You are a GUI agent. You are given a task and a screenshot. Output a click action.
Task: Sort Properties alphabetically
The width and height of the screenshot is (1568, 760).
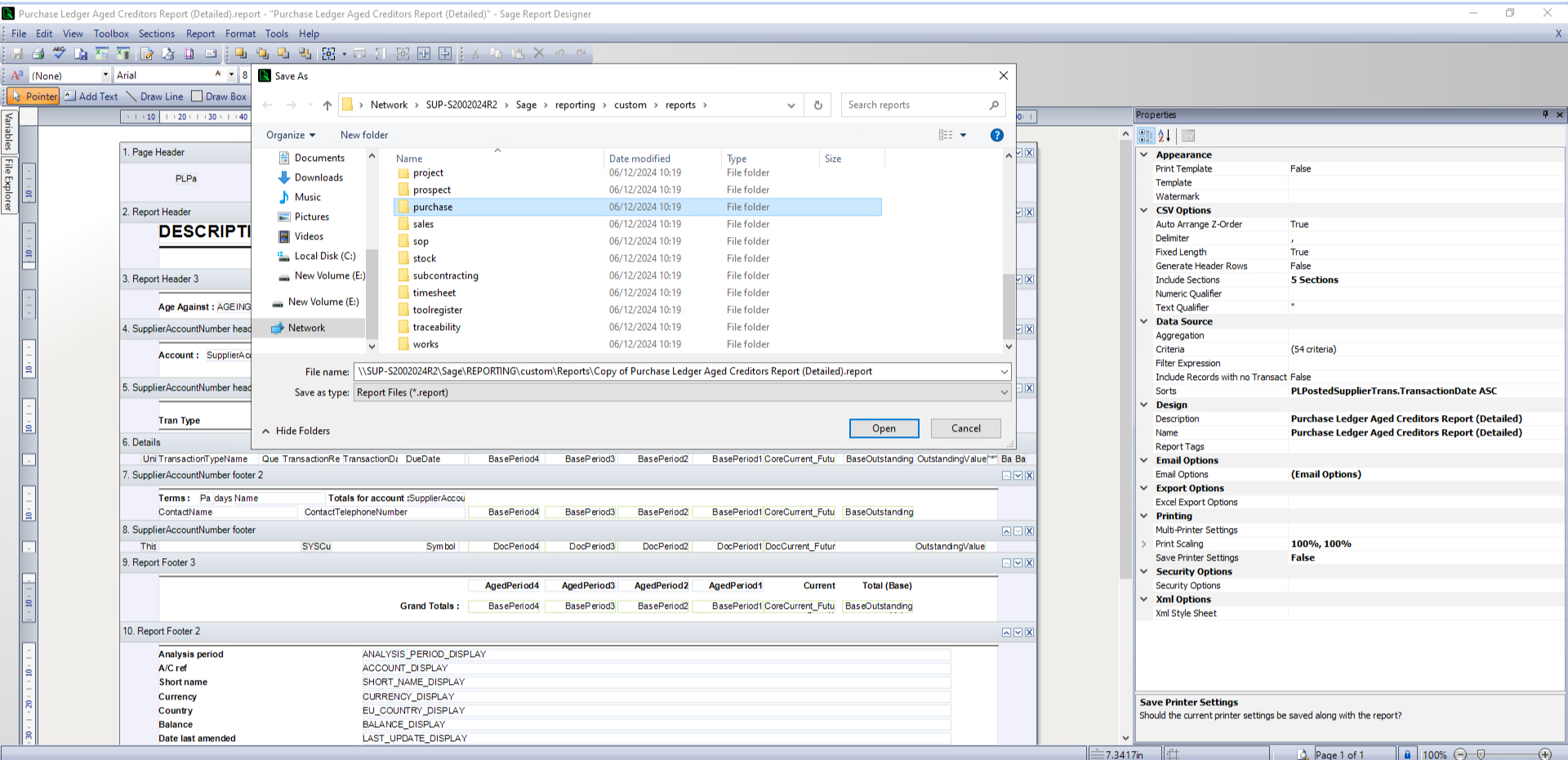point(1165,136)
